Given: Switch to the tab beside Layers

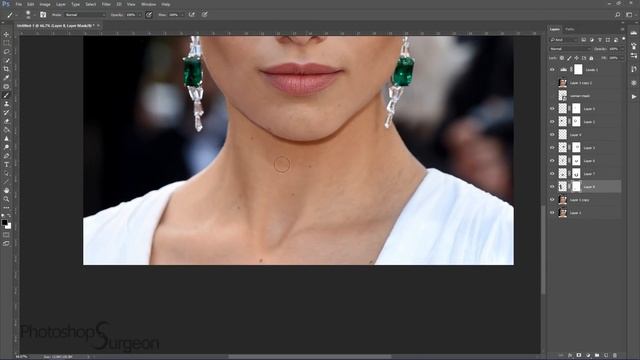Looking at the screenshot, I should click(570, 29).
